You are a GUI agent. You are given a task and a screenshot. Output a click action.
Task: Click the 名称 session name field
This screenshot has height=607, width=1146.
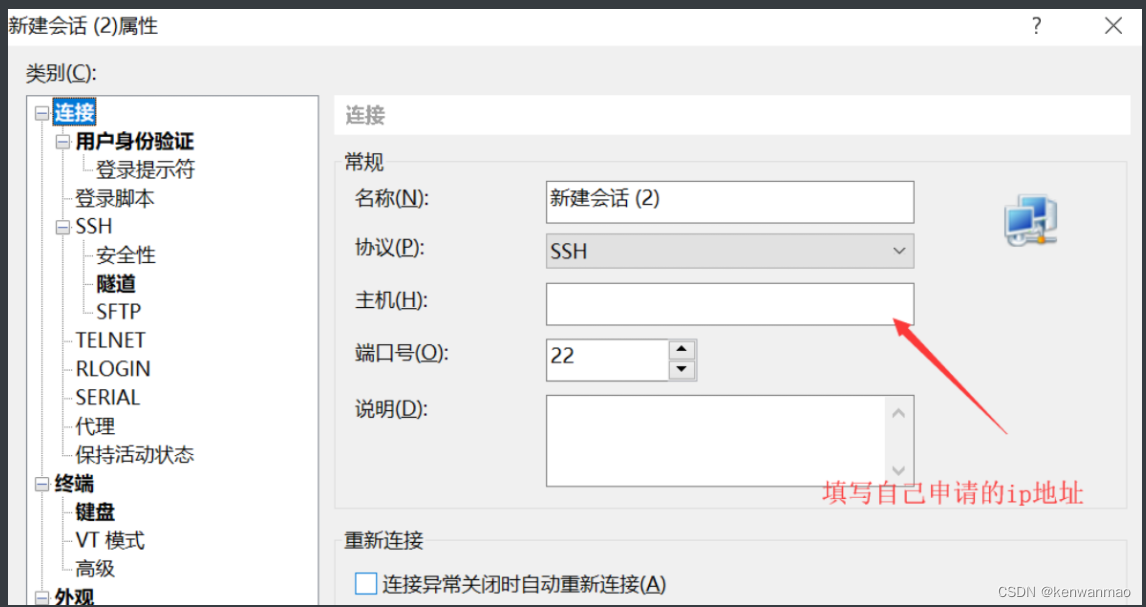(x=729, y=202)
